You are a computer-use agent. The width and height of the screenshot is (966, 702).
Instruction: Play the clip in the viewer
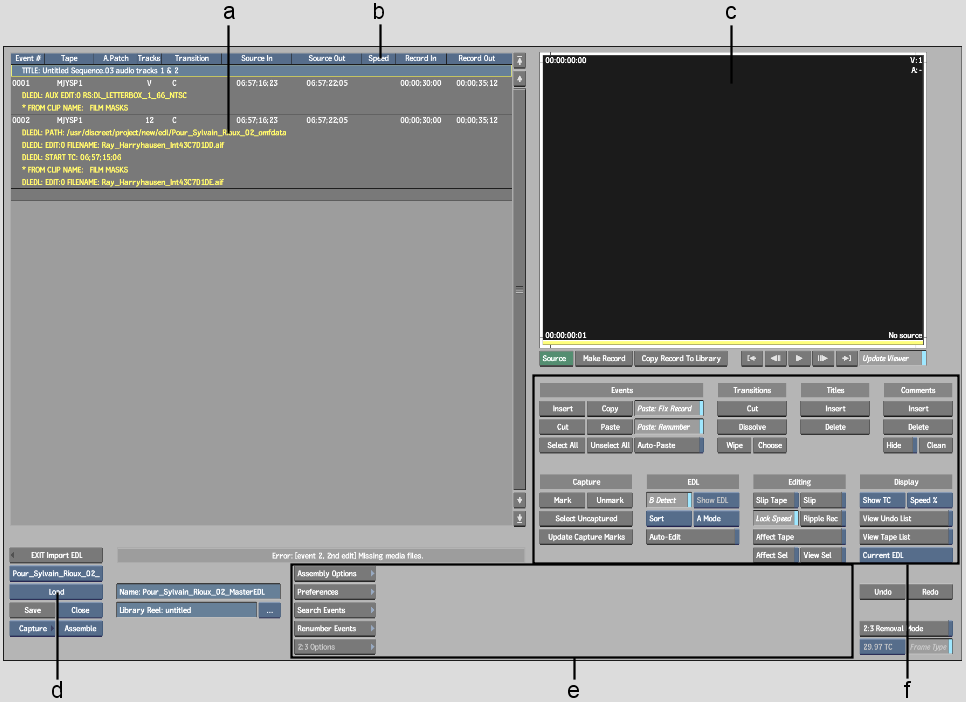tap(799, 358)
